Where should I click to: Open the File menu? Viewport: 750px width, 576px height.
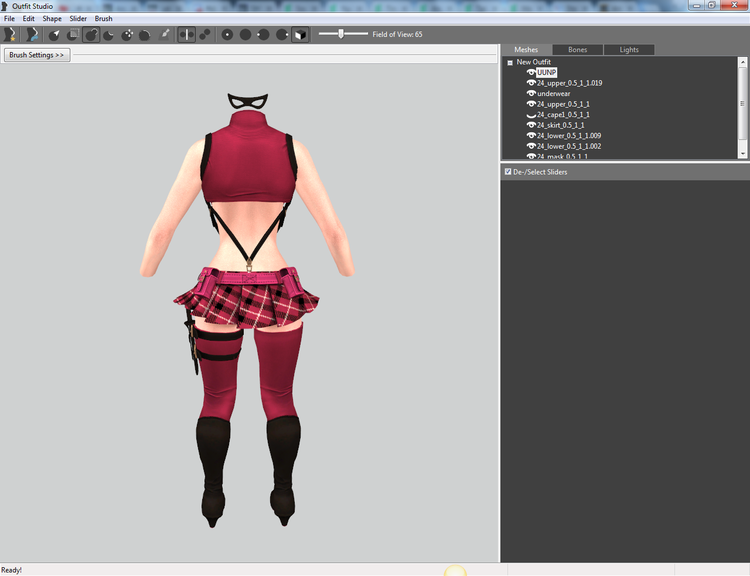click(x=10, y=19)
